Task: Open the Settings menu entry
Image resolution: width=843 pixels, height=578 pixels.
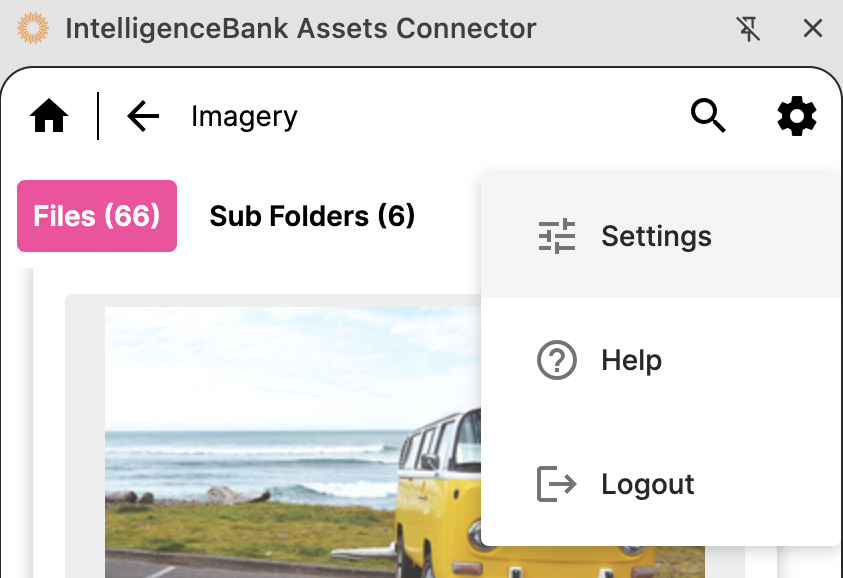Action: (x=656, y=236)
